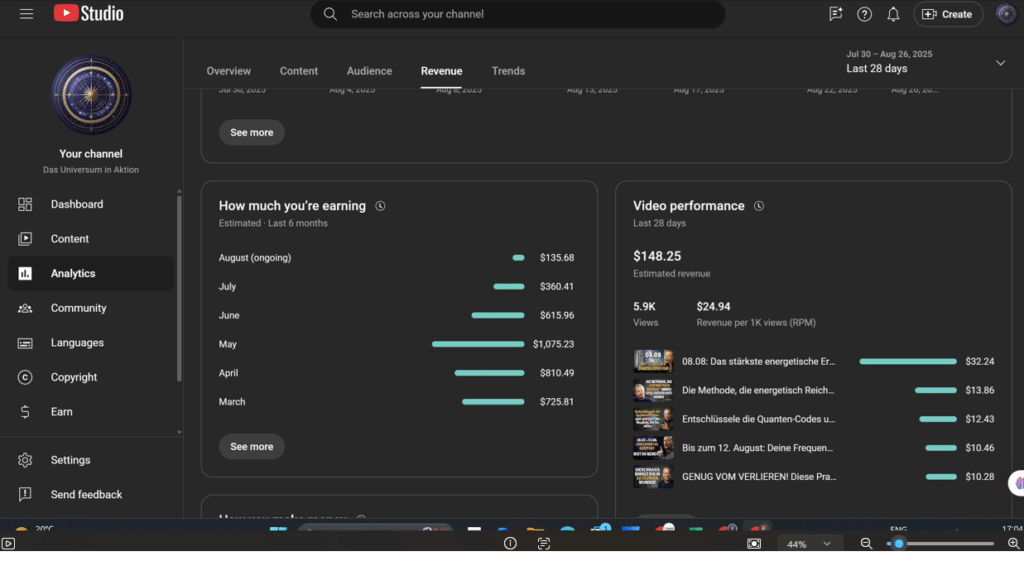Click See more below the revenue chart

point(251,133)
